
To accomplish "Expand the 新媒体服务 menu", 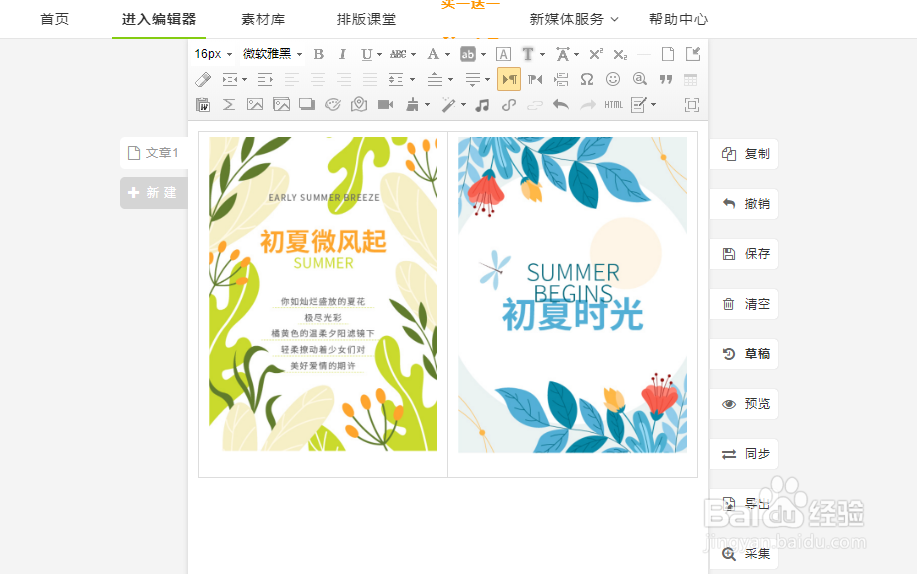I will [x=574, y=19].
